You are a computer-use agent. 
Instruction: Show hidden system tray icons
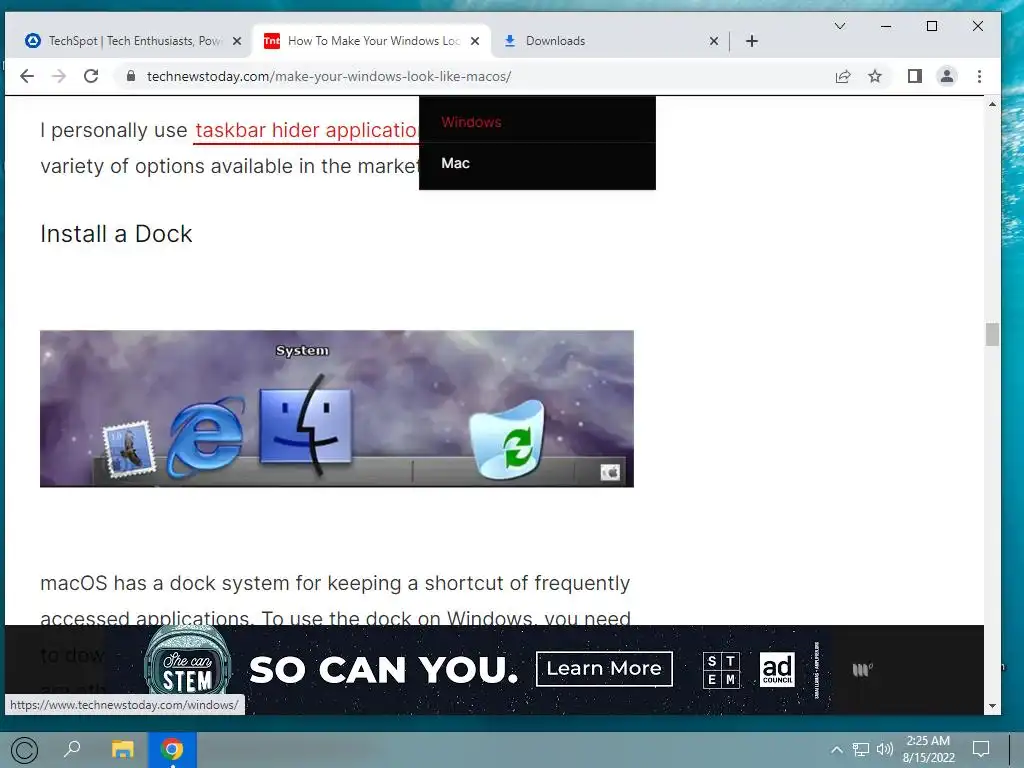(837, 749)
